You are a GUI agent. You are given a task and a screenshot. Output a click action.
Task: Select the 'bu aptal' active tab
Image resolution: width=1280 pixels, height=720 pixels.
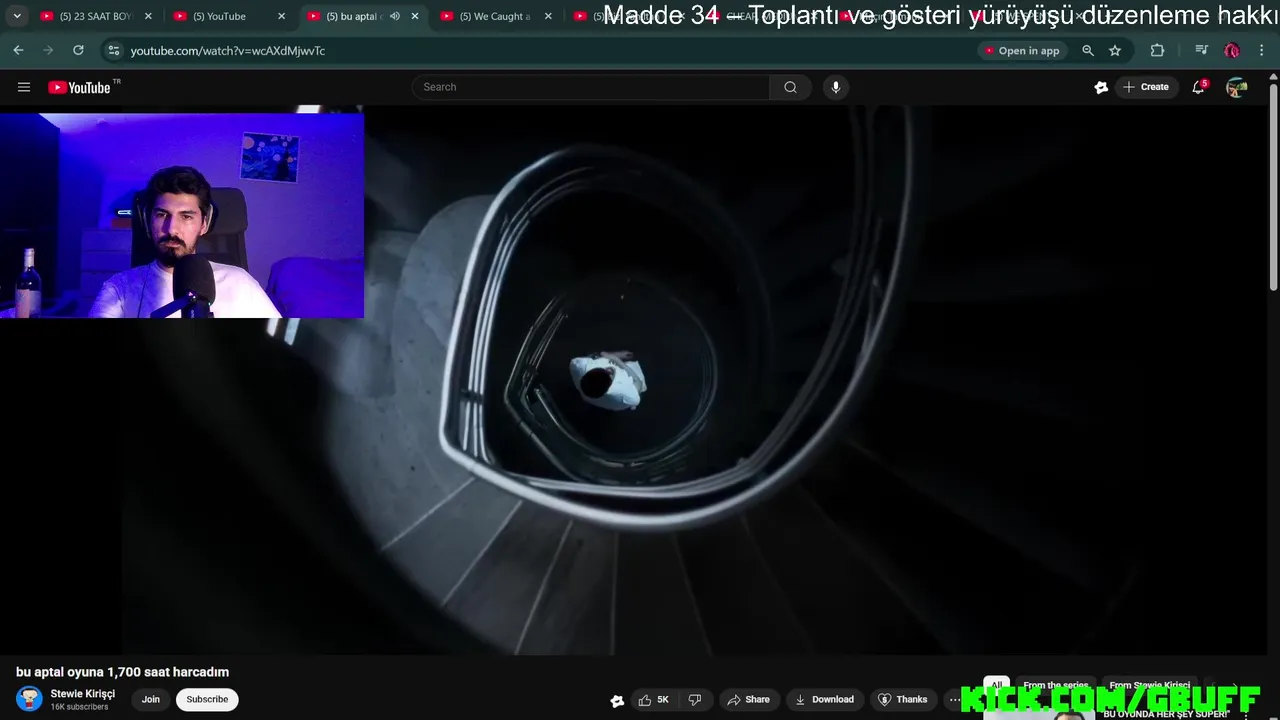pos(353,16)
